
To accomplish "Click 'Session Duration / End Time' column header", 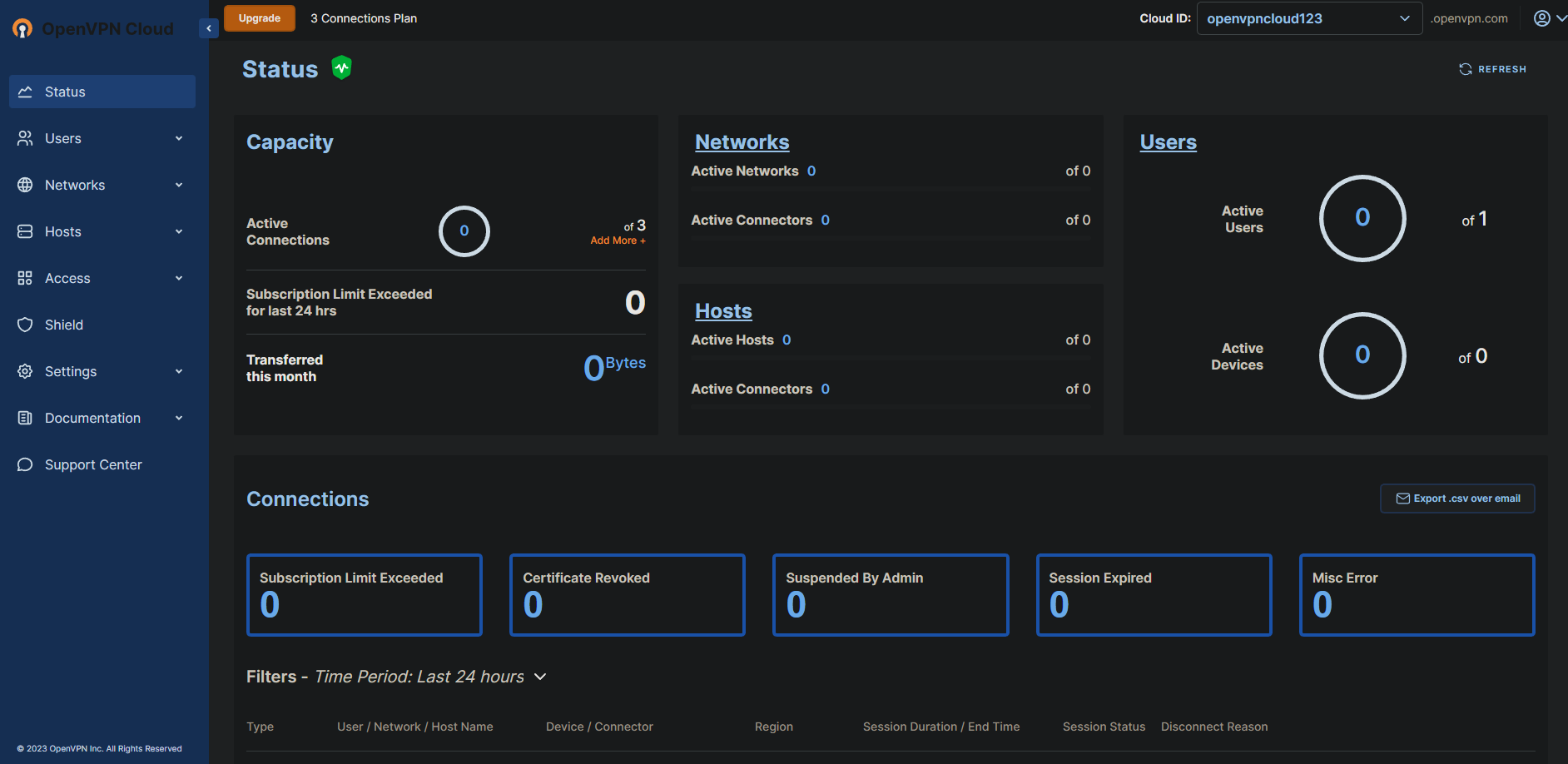I will tap(941, 727).
